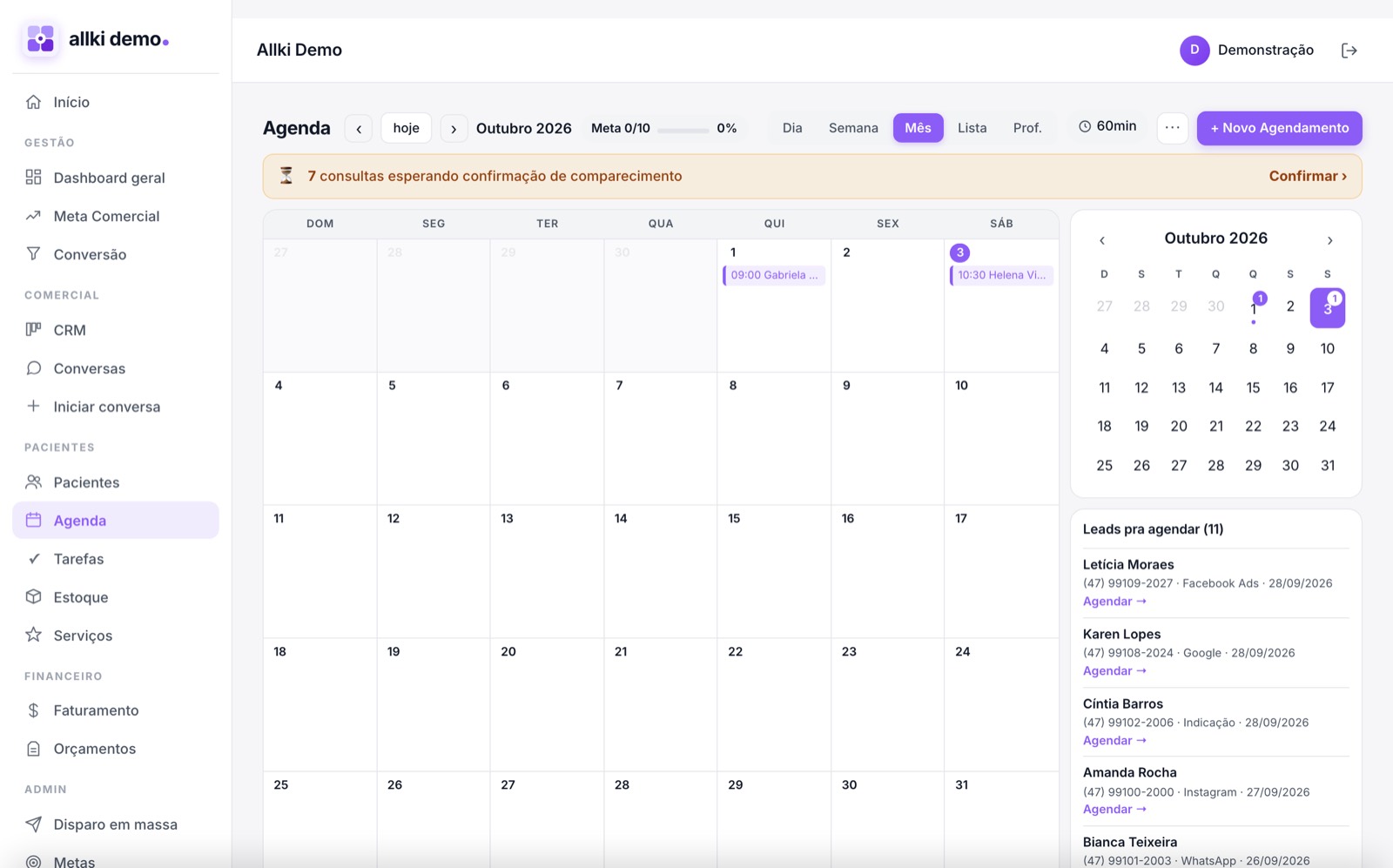1393x868 pixels.
Task: Open the 09:00 Gabriela appointment
Action: point(774,275)
